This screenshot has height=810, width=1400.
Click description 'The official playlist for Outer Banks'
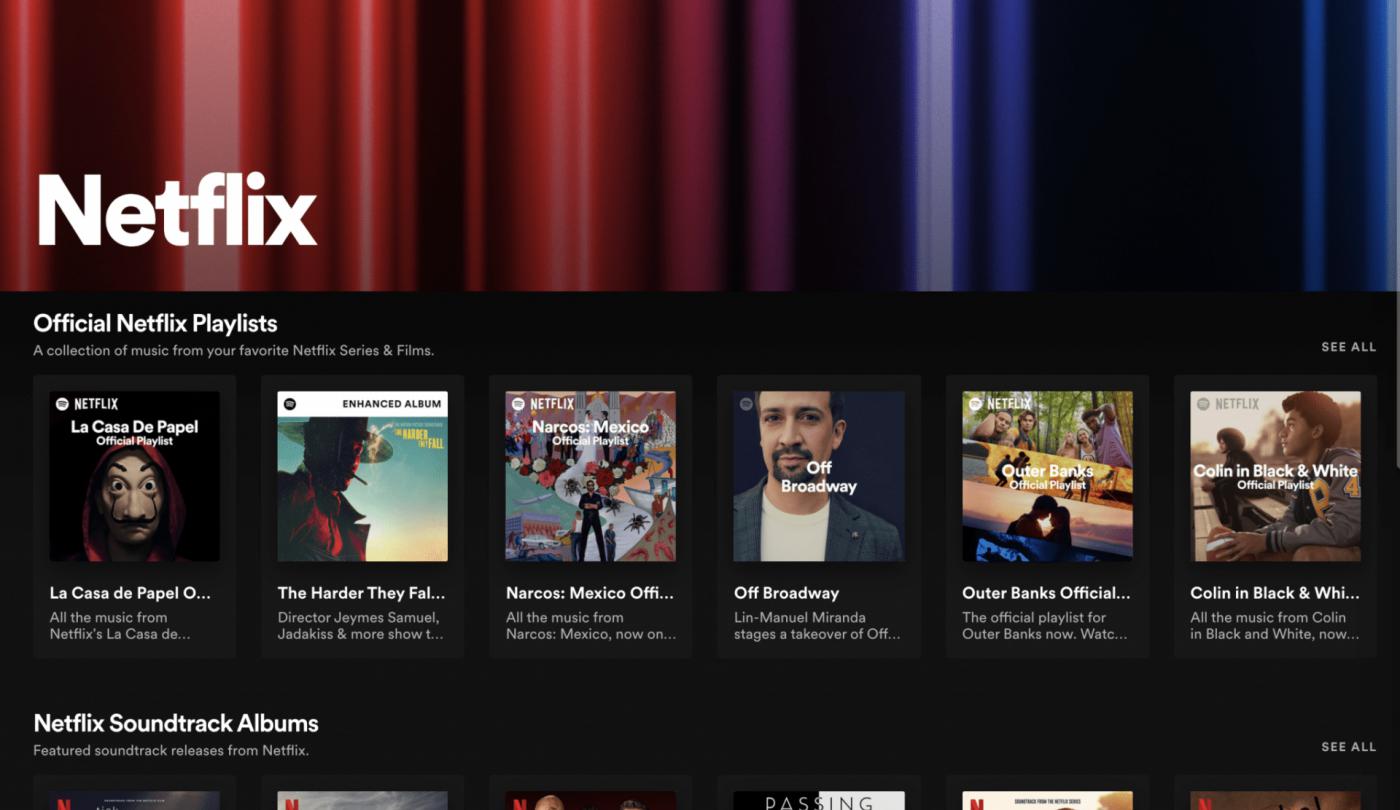1045,626
